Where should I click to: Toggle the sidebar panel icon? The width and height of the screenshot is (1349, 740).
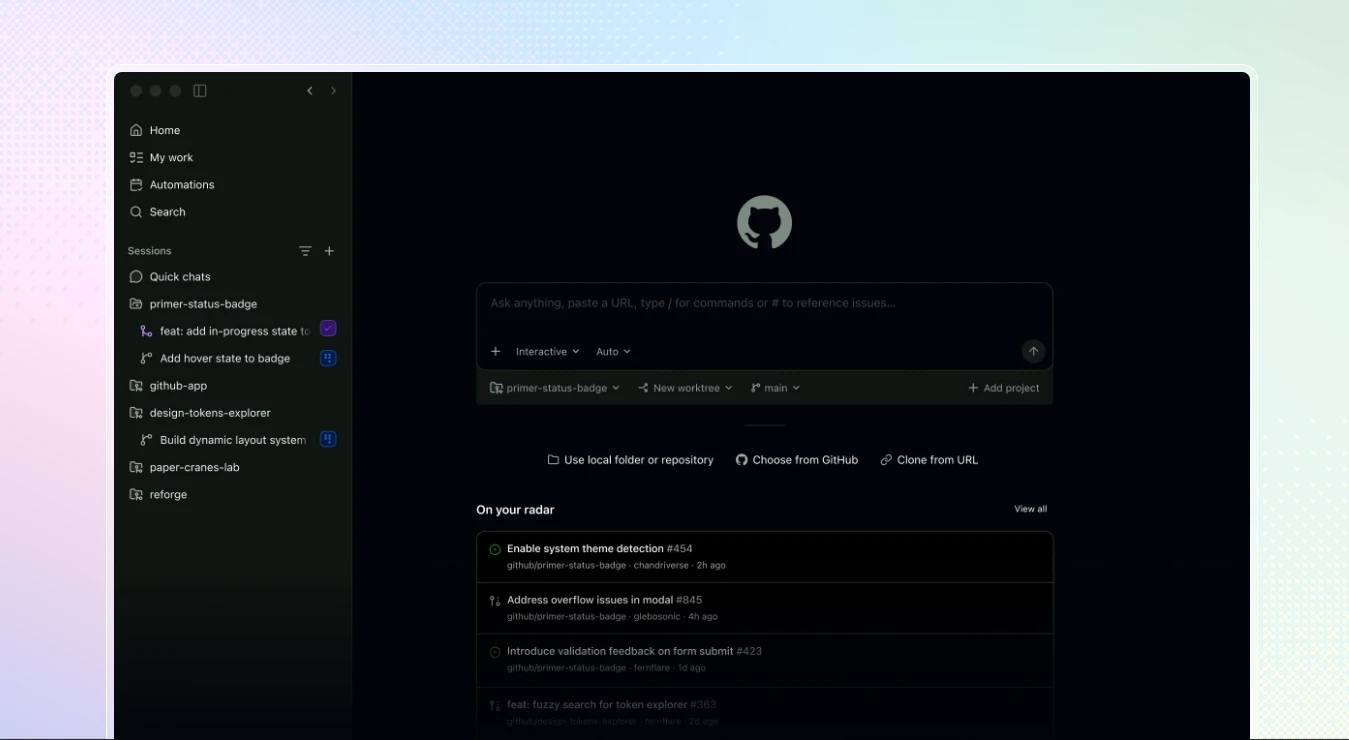coord(200,91)
